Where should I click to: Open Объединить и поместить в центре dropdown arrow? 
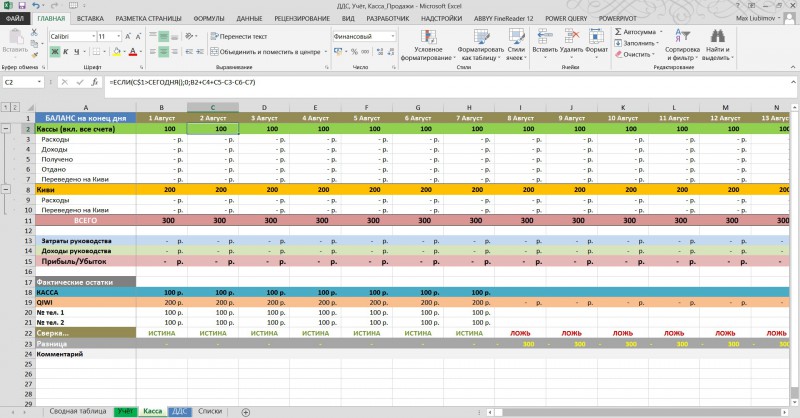coord(326,52)
